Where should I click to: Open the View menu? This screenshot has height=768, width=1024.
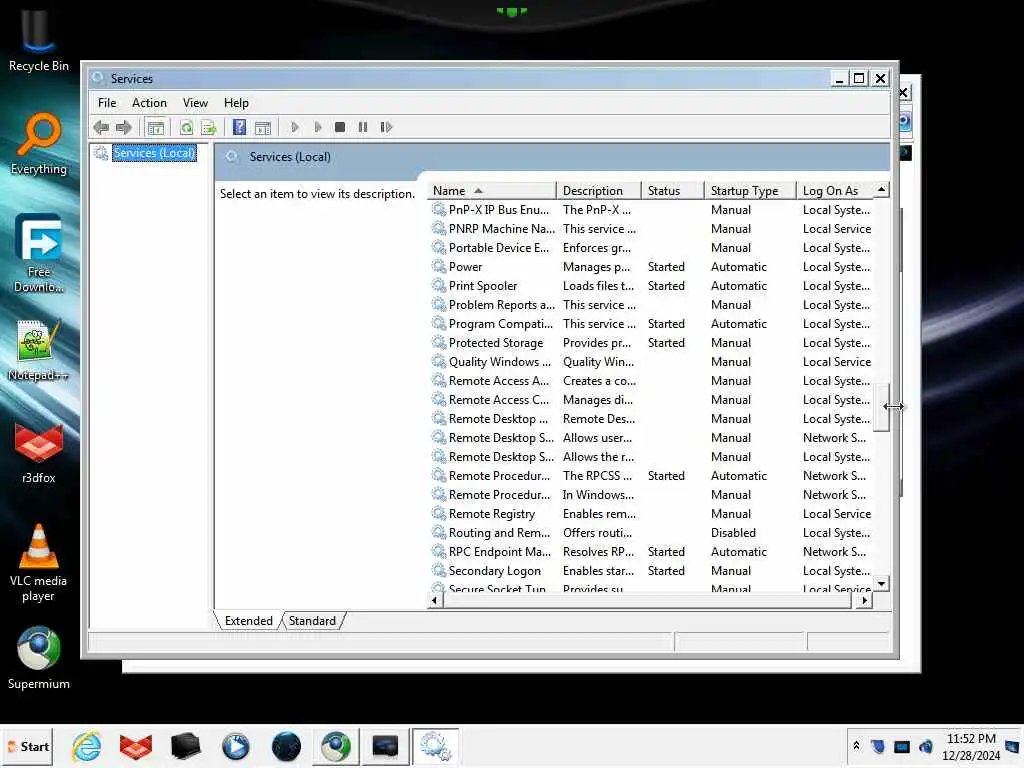click(x=195, y=103)
